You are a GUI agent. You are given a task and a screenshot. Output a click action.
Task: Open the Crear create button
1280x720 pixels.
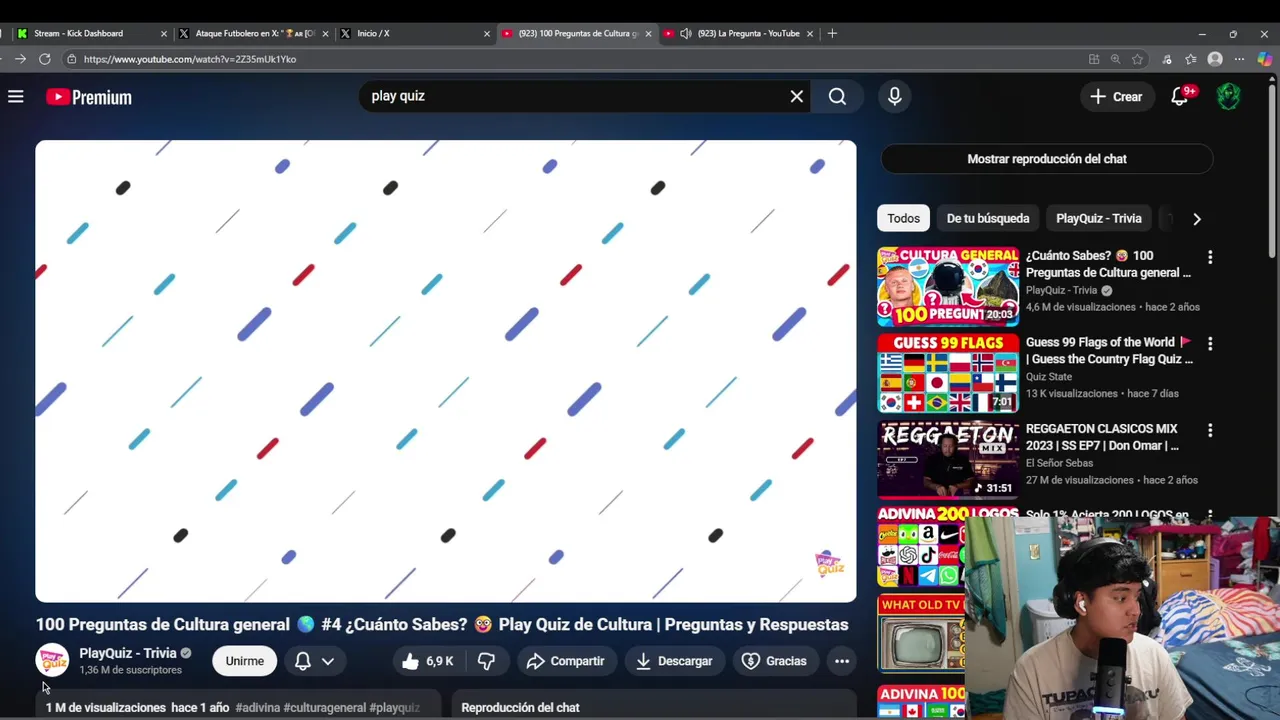1116,97
